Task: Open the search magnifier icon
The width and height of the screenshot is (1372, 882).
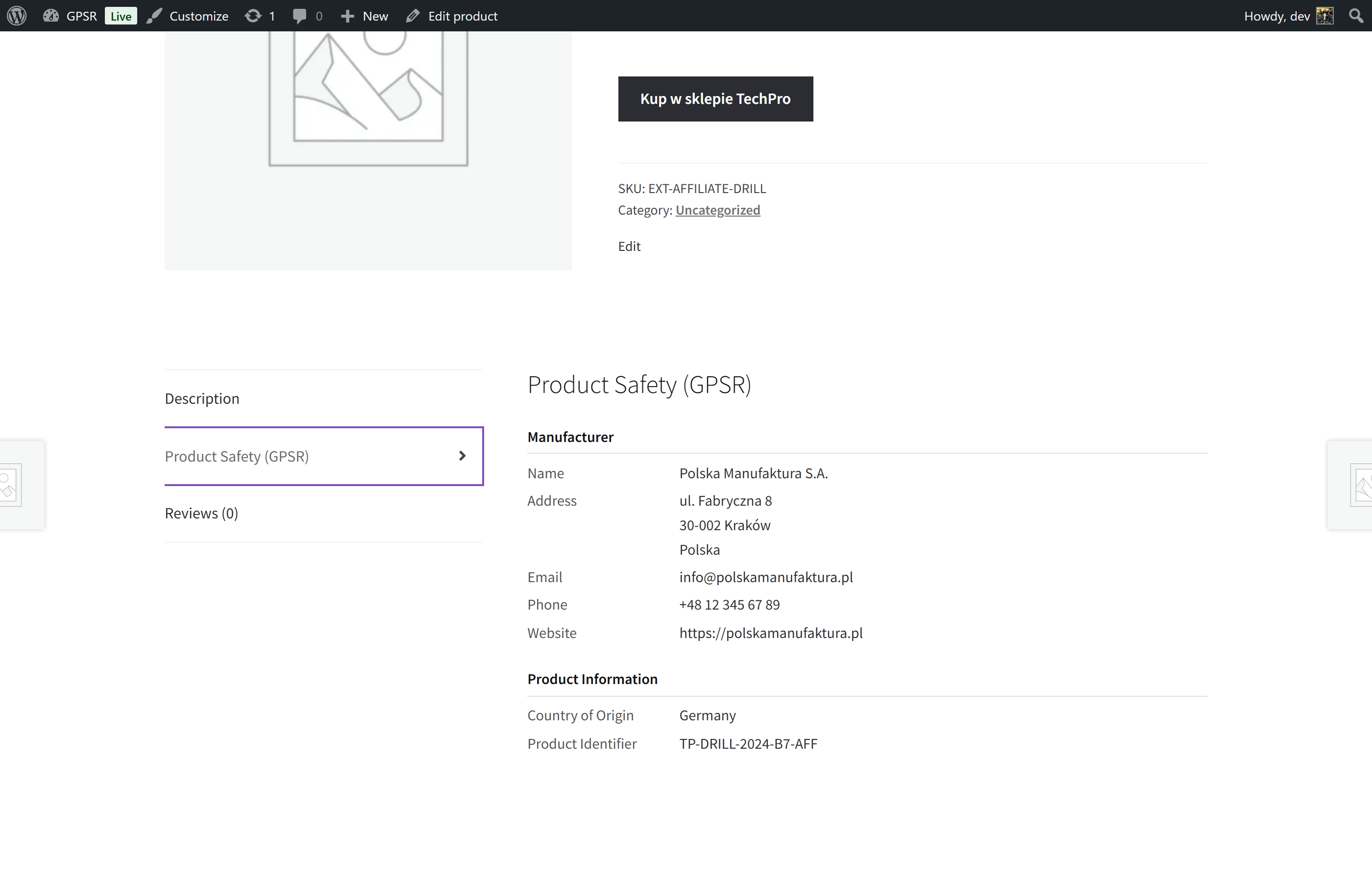Action: pos(1355,16)
